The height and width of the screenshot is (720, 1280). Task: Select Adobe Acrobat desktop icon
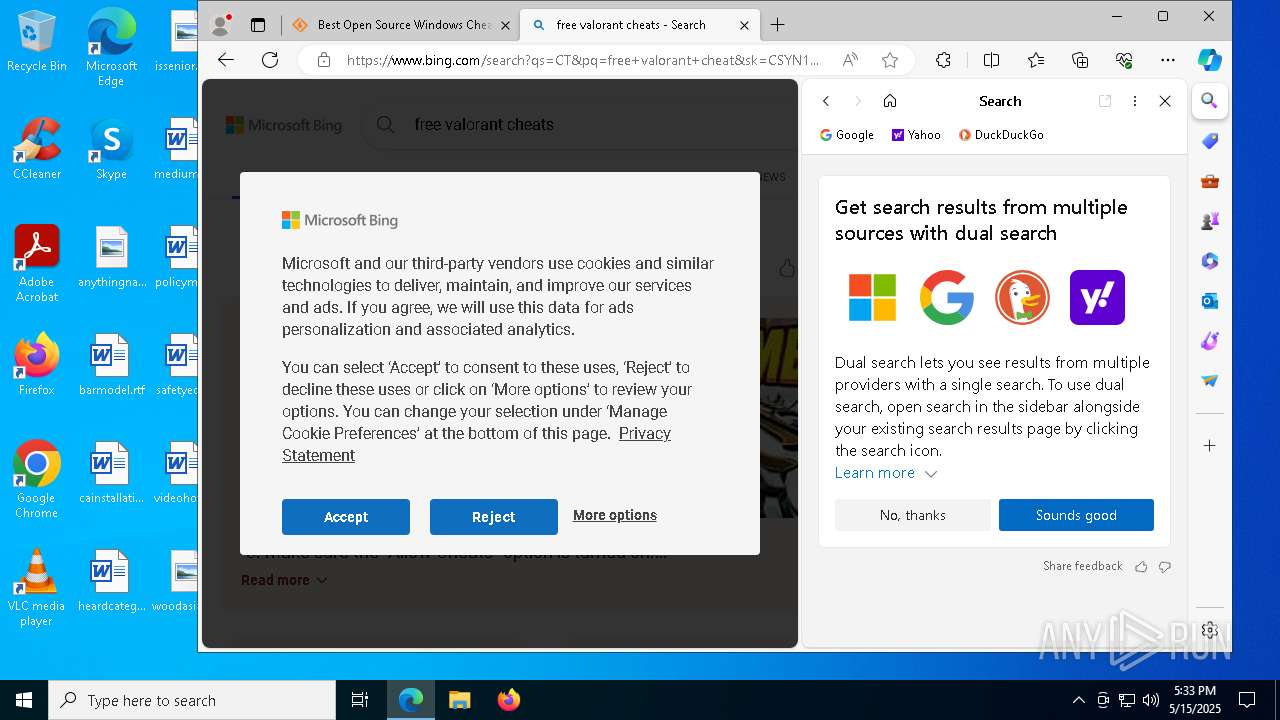(x=37, y=263)
